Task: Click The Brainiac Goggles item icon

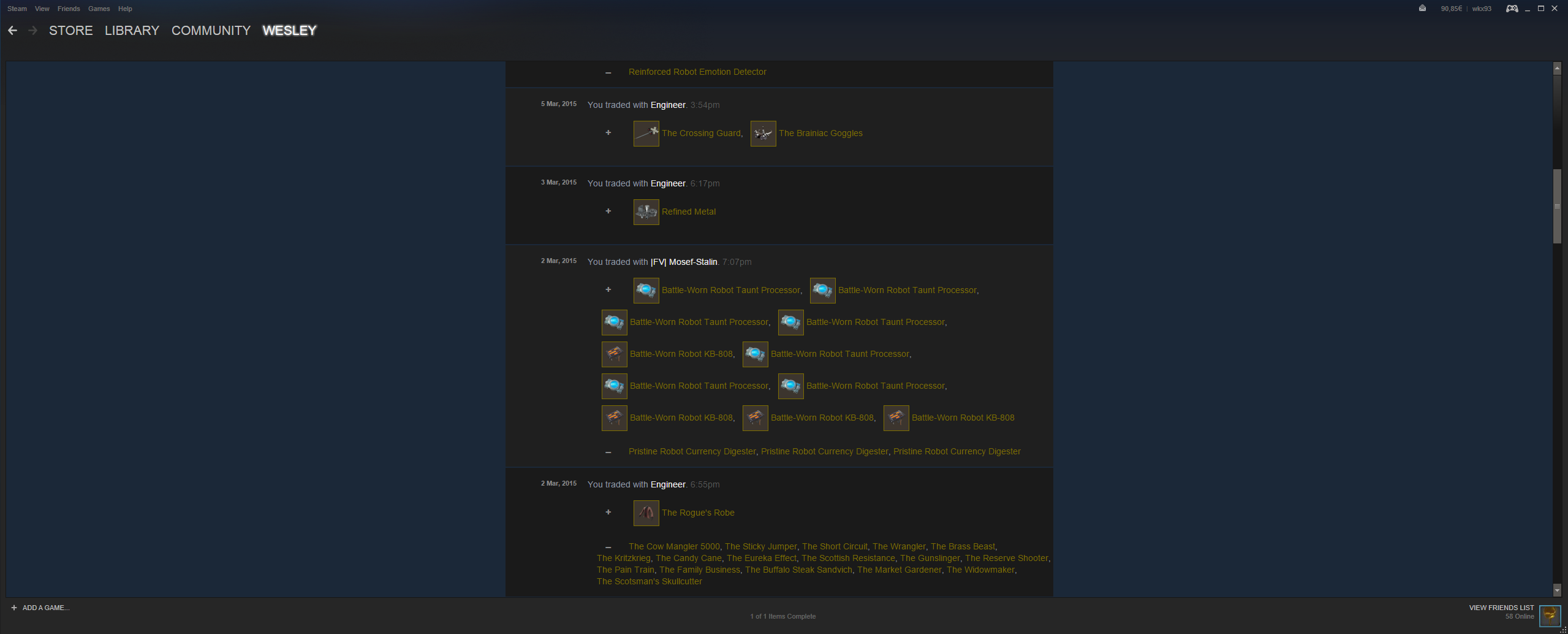Action: pyautogui.click(x=763, y=134)
